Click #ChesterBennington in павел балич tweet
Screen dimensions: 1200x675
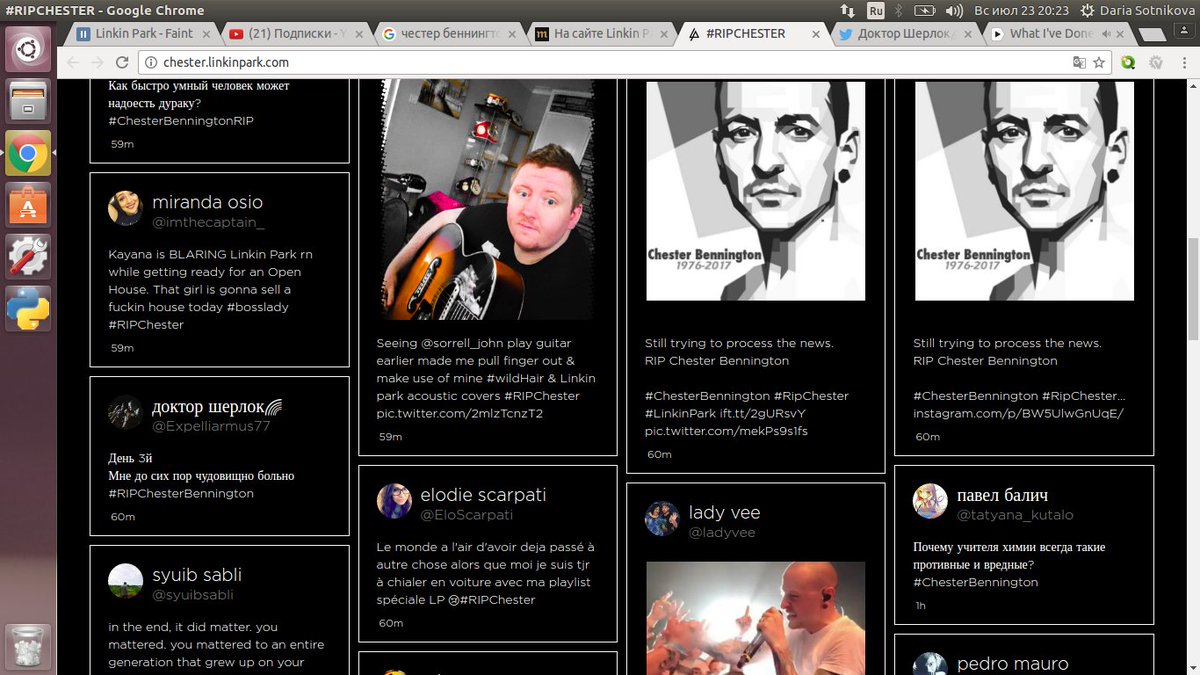(x=975, y=582)
